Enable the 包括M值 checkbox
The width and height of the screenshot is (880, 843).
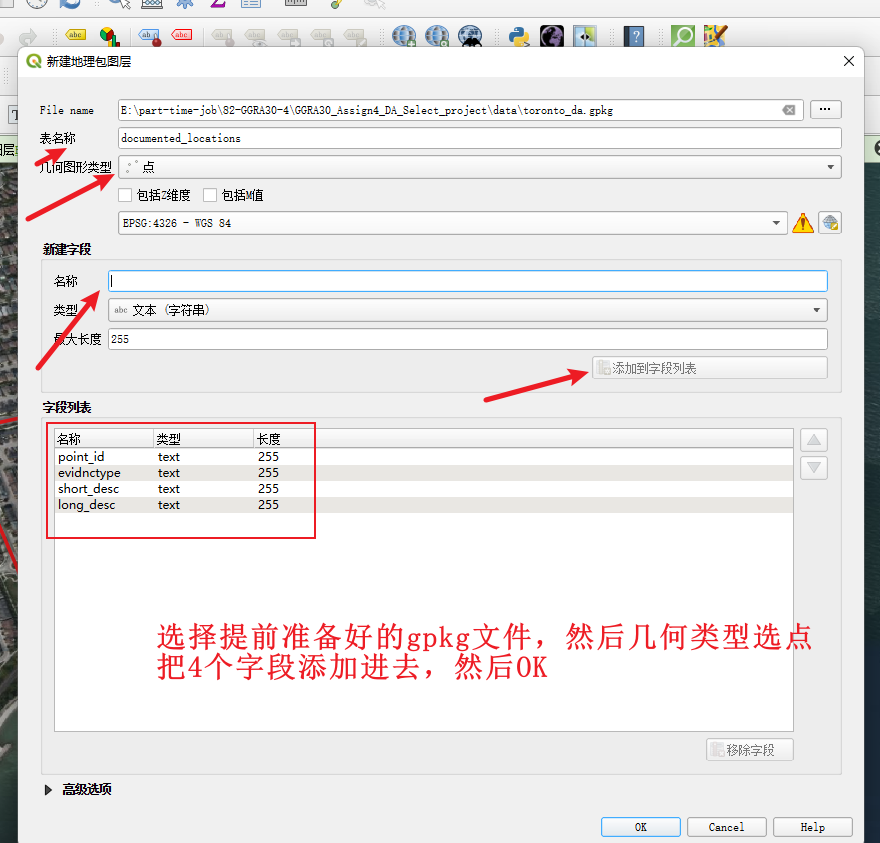(x=210, y=195)
